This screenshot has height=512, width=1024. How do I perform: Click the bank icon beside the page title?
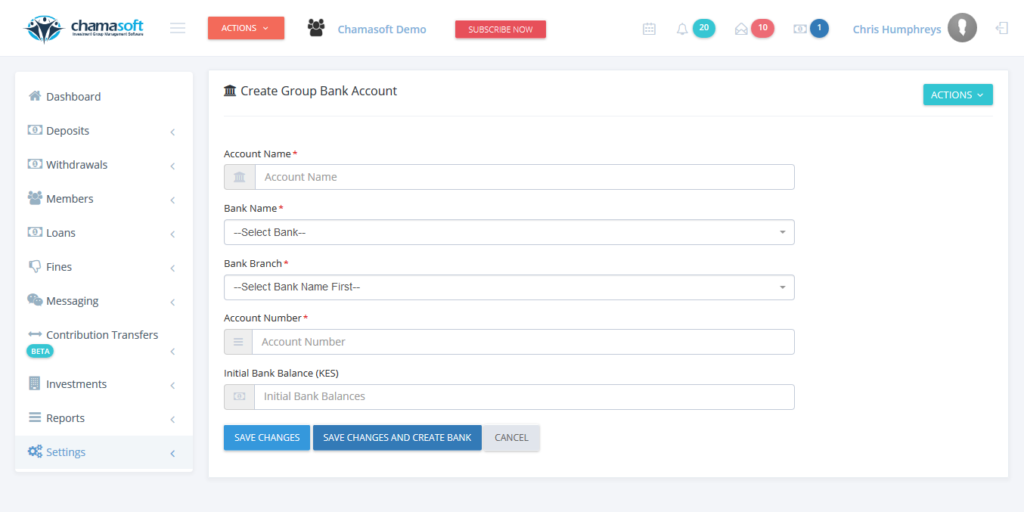coord(230,91)
